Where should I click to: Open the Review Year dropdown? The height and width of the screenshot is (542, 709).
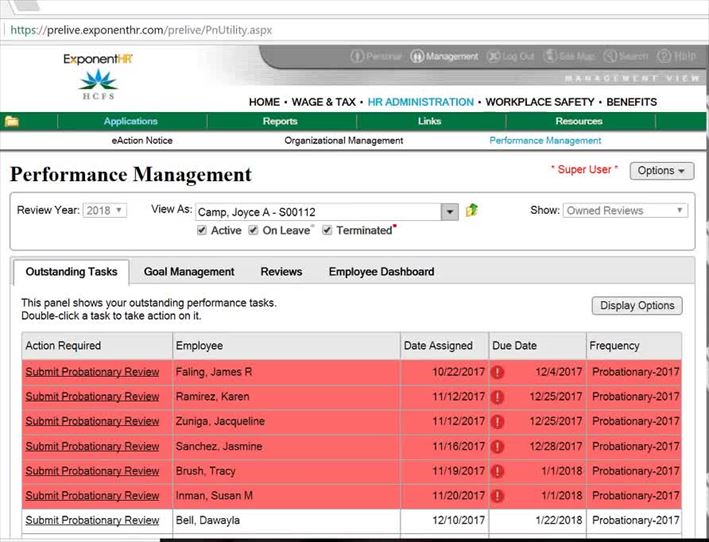[x=104, y=210]
